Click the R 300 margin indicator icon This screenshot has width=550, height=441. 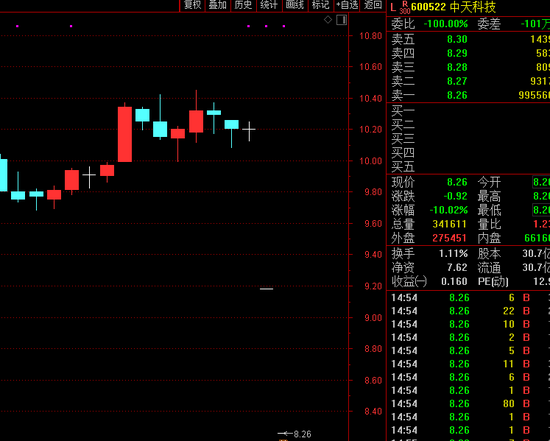pos(405,7)
